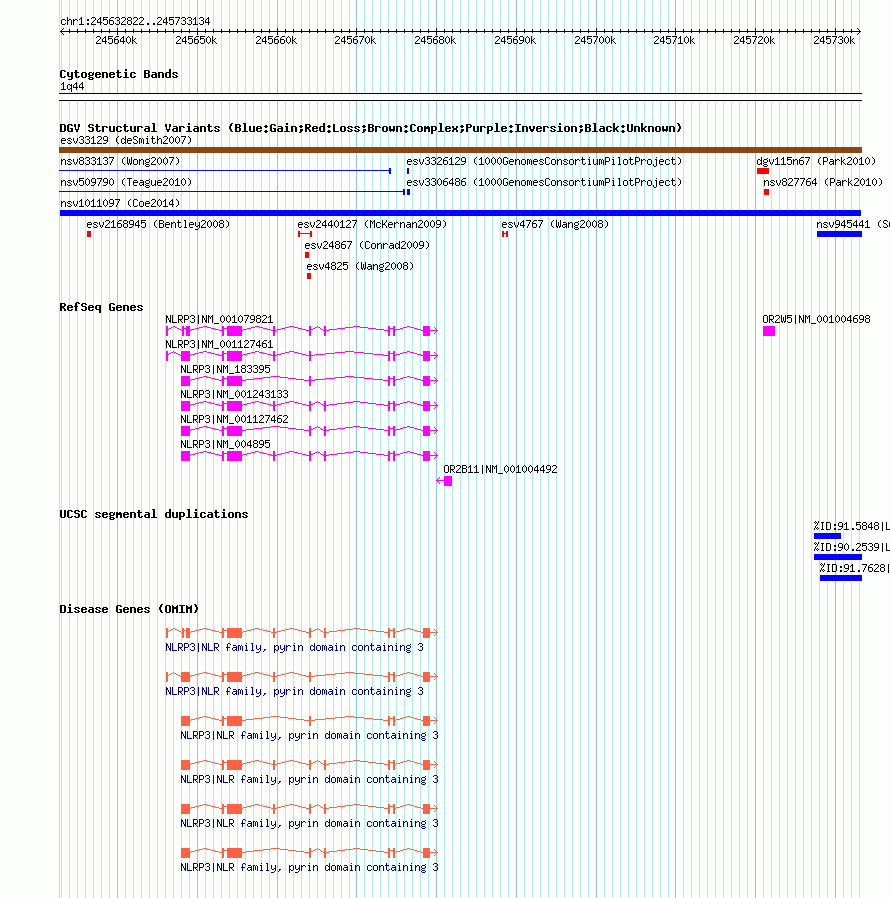890x898 pixels.
Task: Select the Disease Genes (OMIM) track title
Action: [129, 609]
